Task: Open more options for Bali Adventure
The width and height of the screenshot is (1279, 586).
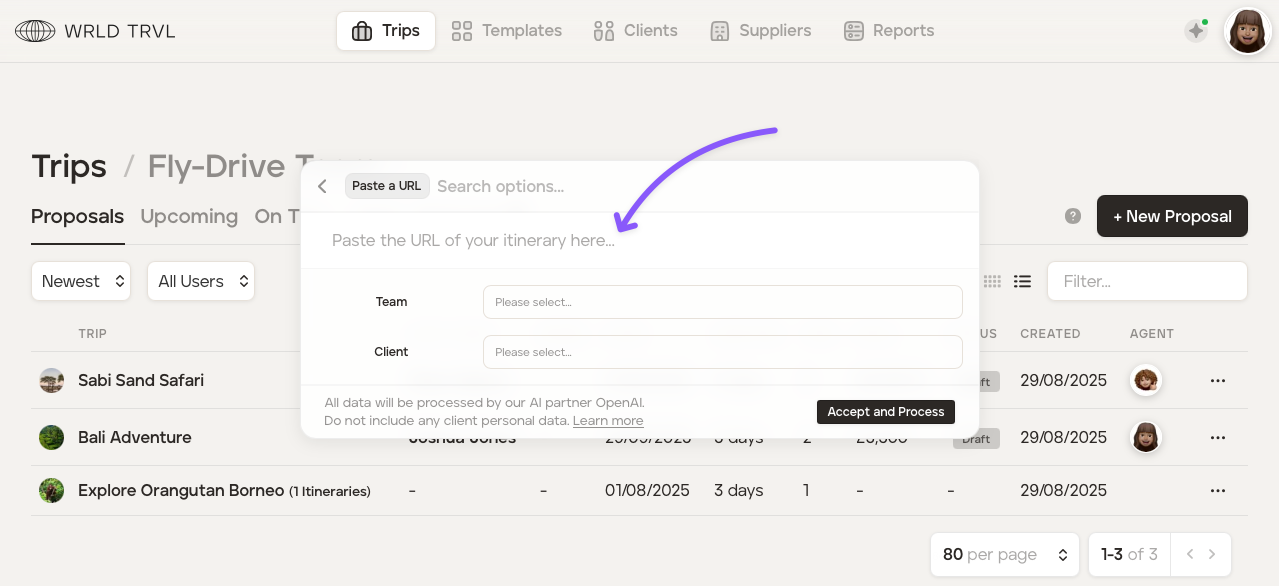Action: coord(1217,438)
